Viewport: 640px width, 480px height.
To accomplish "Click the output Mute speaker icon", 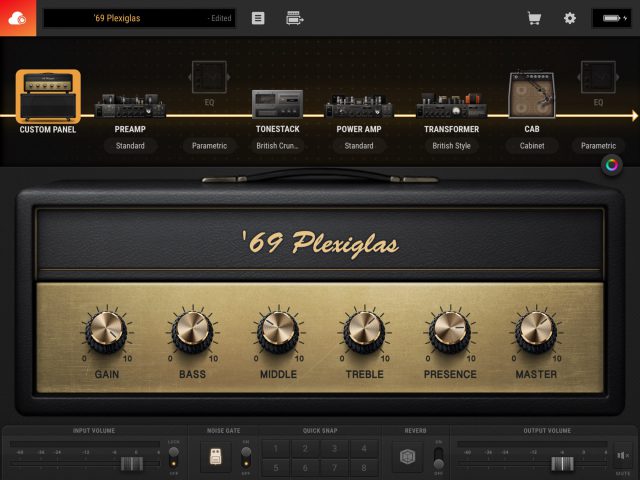I will pyautogui.click(x=623, y=456).
